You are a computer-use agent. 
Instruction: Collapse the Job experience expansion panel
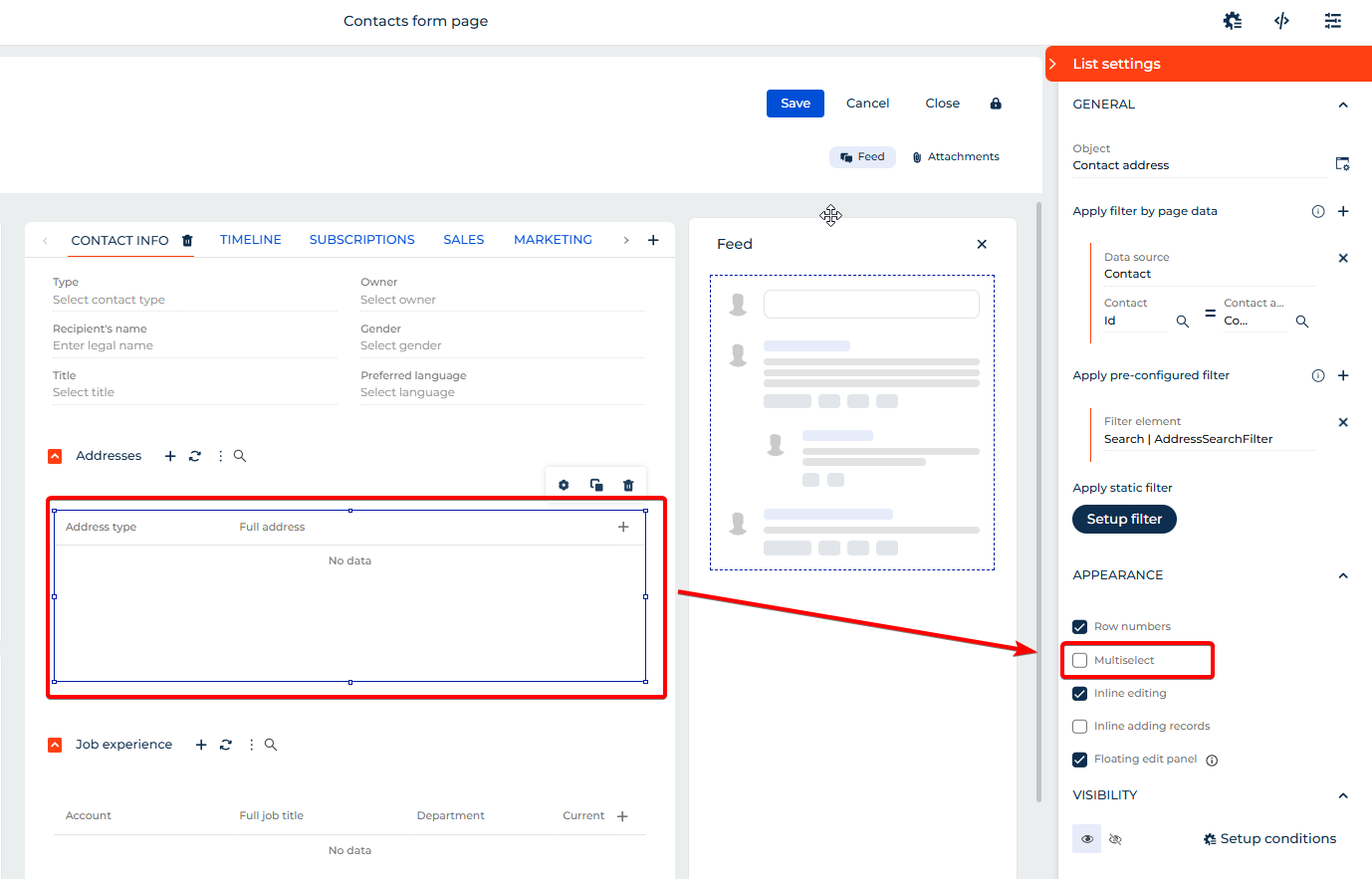pos(55,745)
